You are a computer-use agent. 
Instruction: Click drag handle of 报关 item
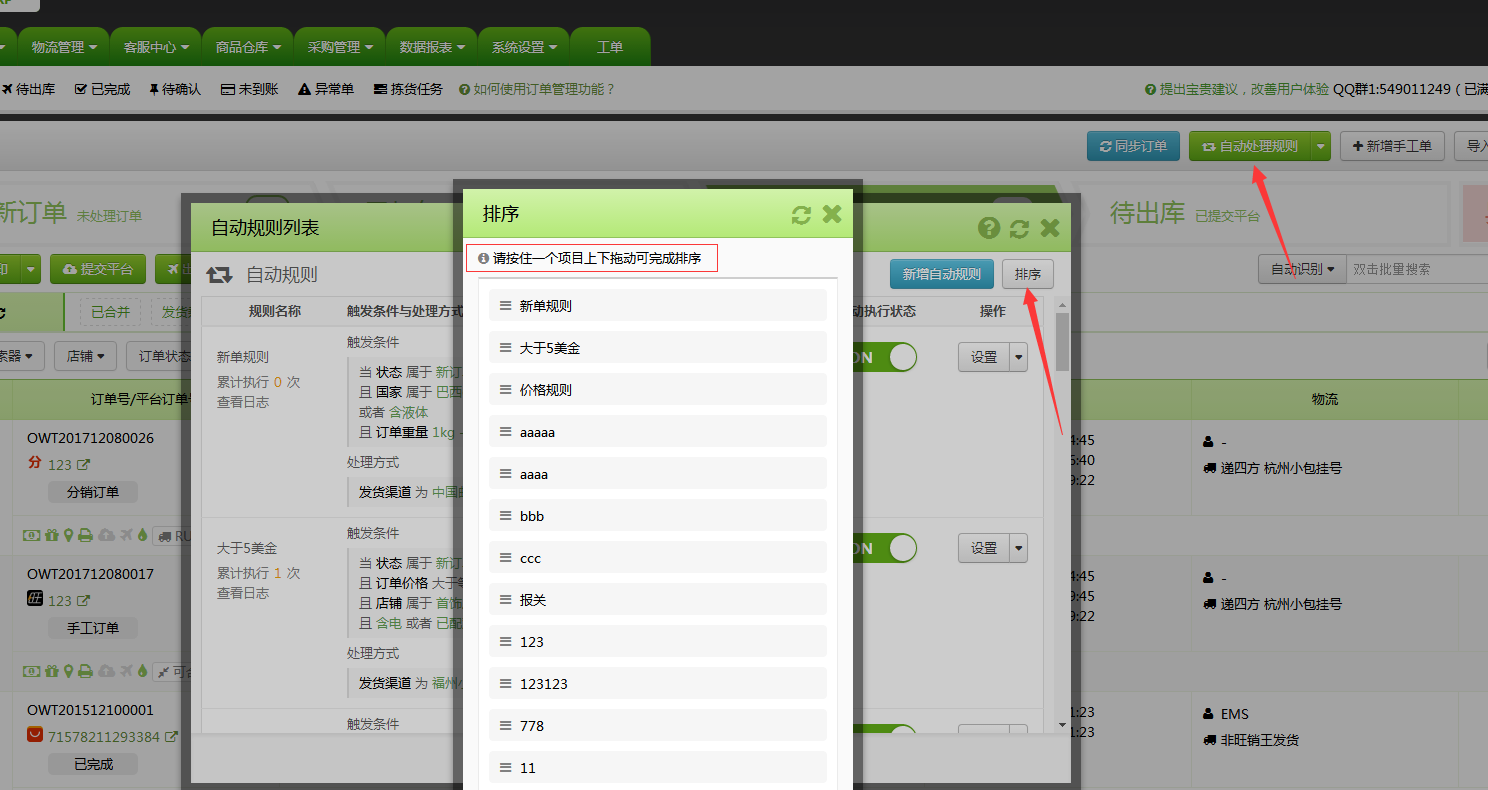[506, 600]
